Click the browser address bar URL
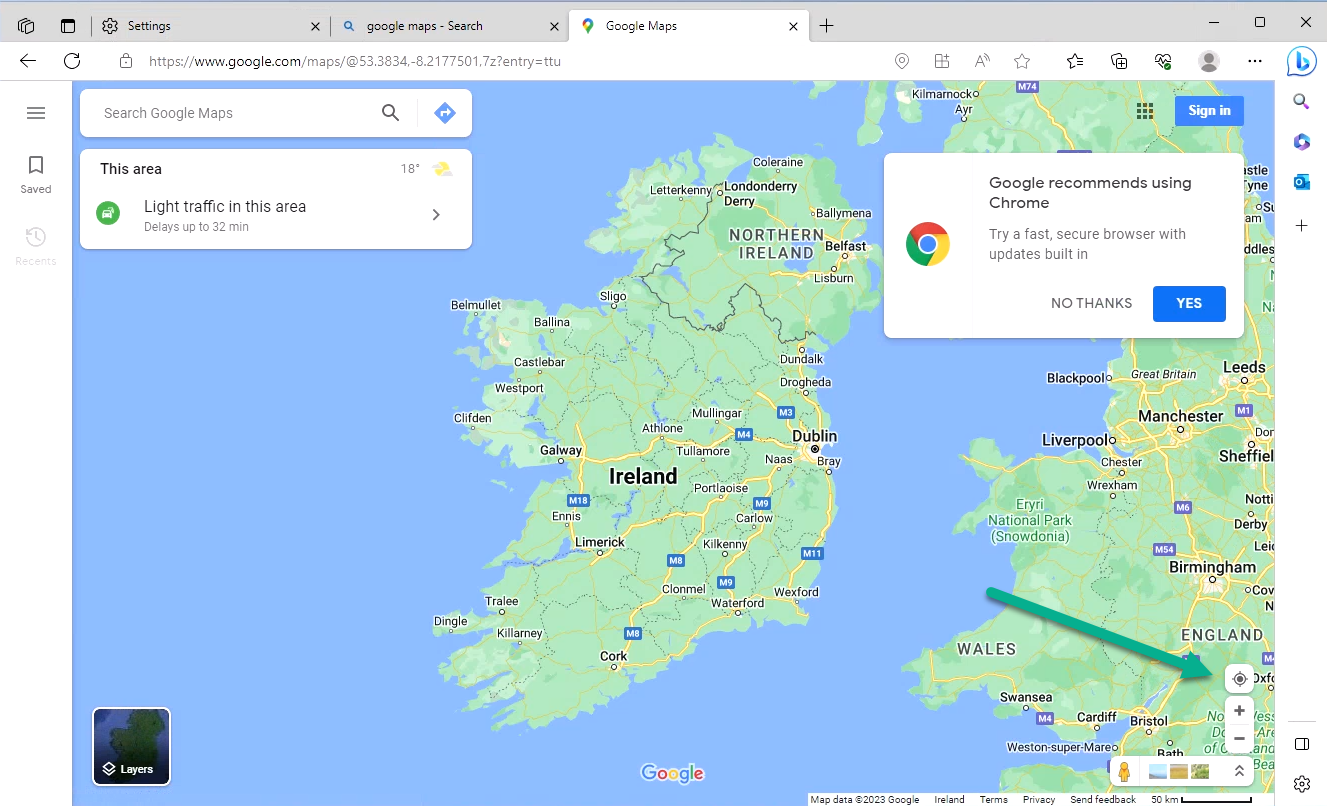1327x806 pixels. pyautogui.click(x=354, y=61)
